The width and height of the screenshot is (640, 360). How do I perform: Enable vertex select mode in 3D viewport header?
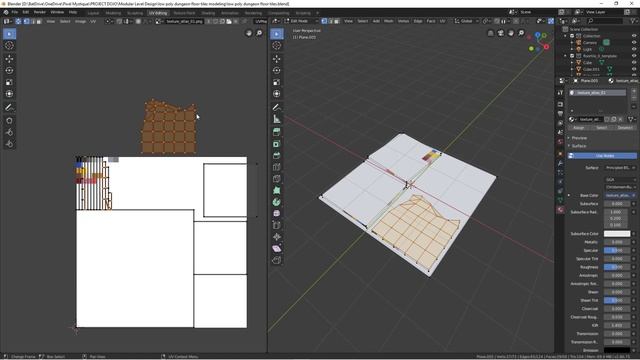(x=324, y=21)
